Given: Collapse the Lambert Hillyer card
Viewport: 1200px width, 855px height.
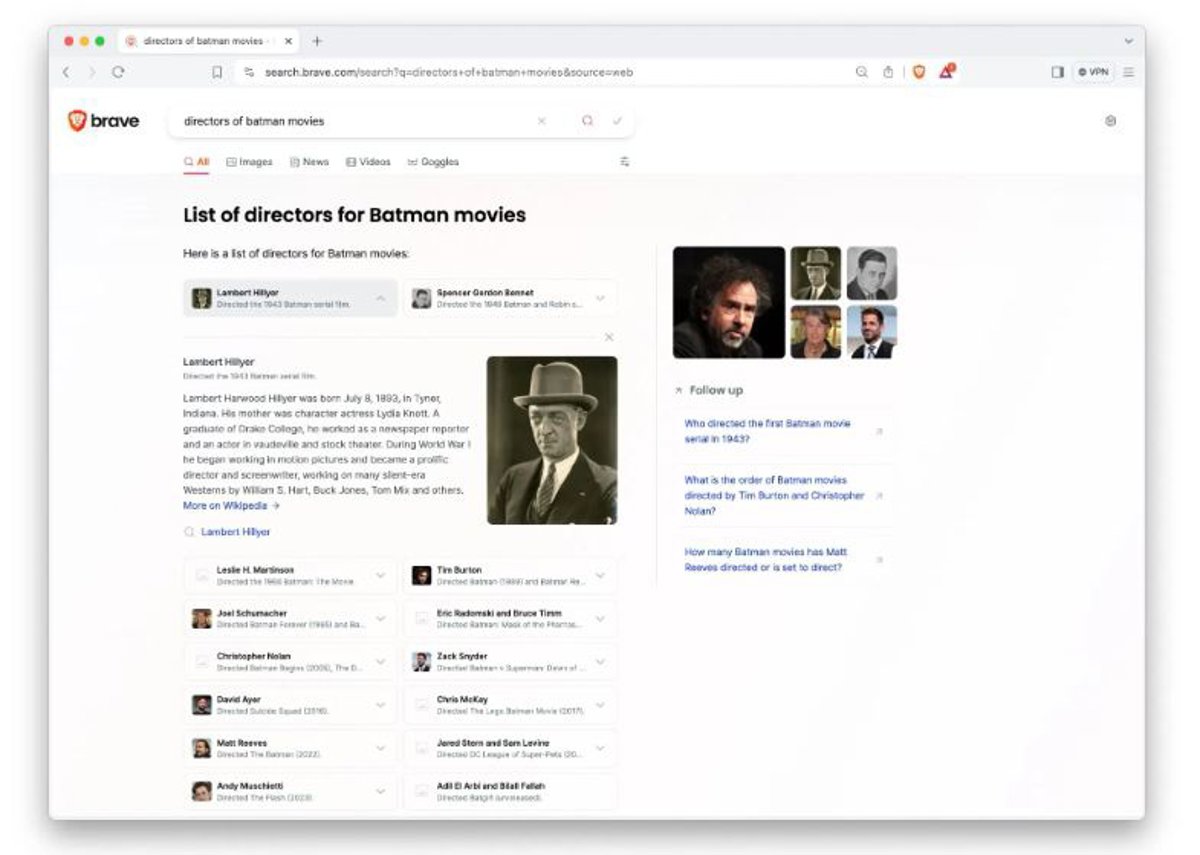Looking at the screenshot, I should (x=381, y=298).
